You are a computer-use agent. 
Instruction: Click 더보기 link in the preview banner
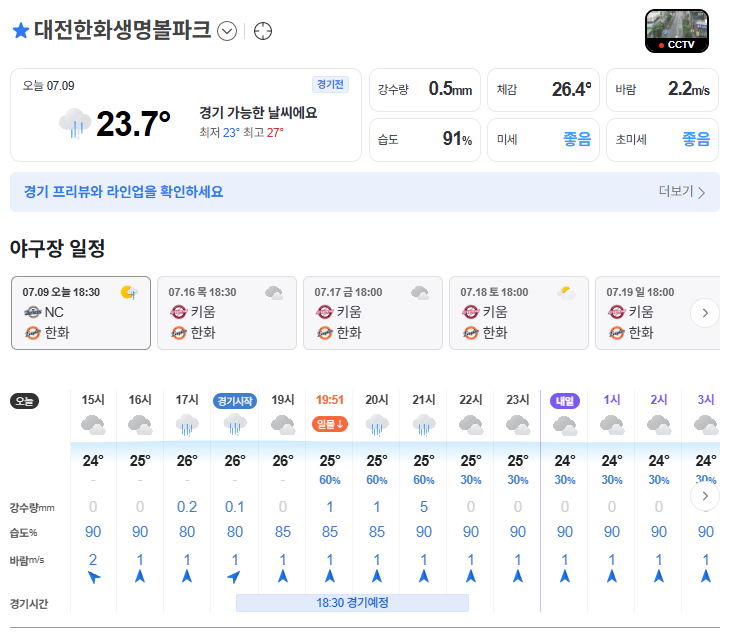point(682,192)
